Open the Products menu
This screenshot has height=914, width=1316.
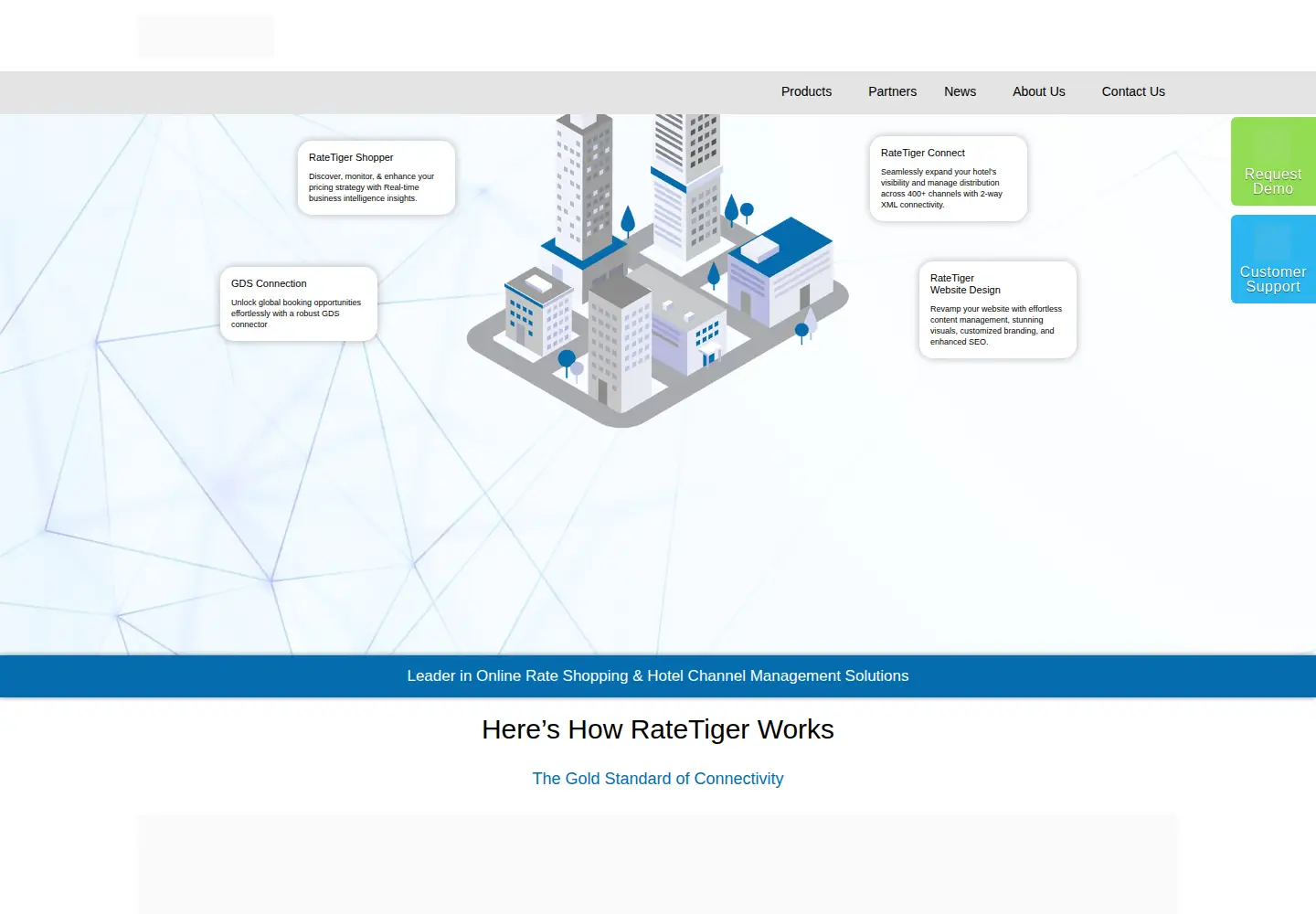tap(806, 91)
